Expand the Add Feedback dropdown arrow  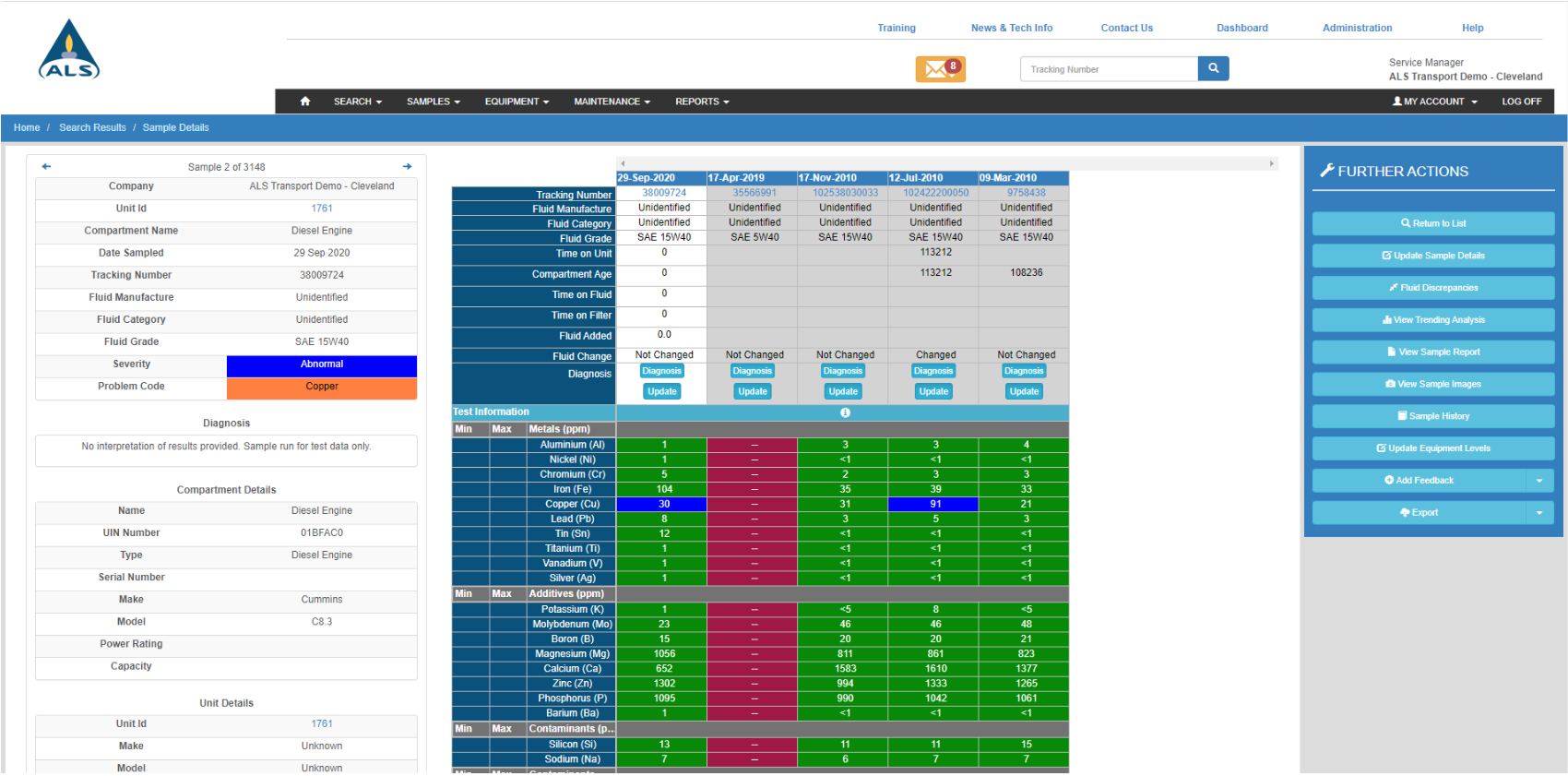(1538, 481)
